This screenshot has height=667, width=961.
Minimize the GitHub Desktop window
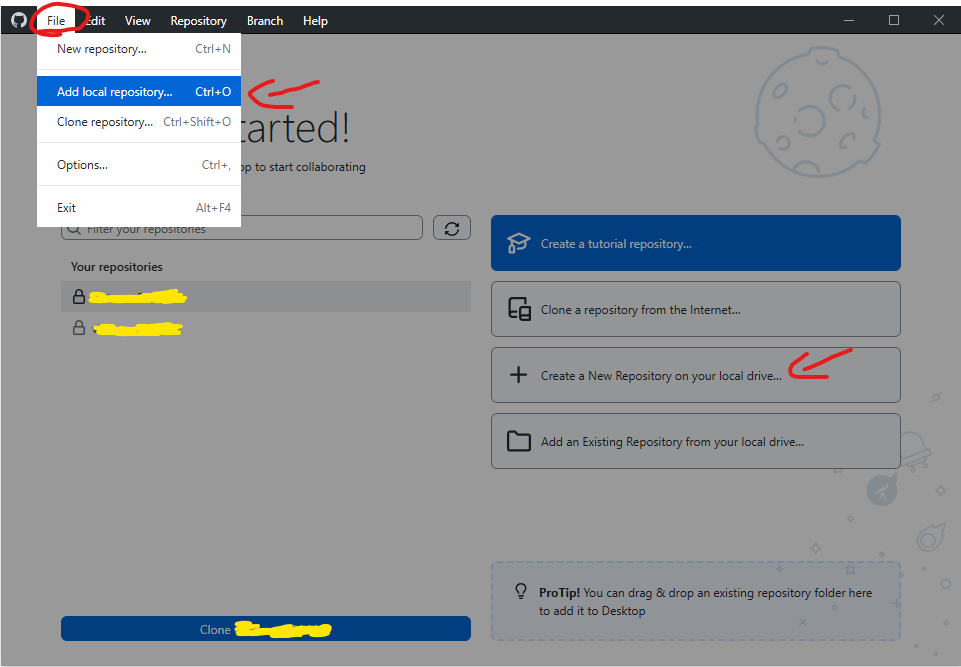pyautogui.click(x=849, y=20)
